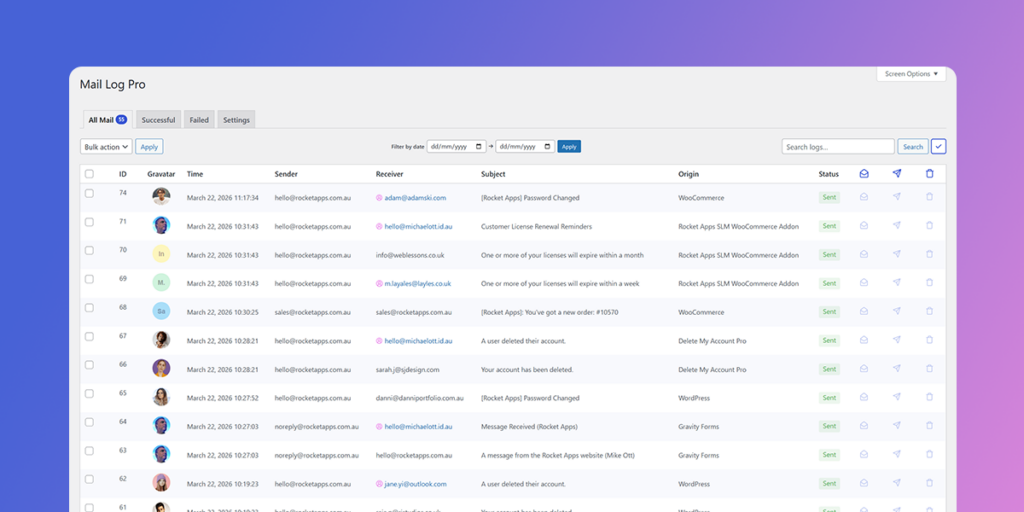Delete the log entry with ID 74
1024x512 pixels.
click(x=929, y=197)
